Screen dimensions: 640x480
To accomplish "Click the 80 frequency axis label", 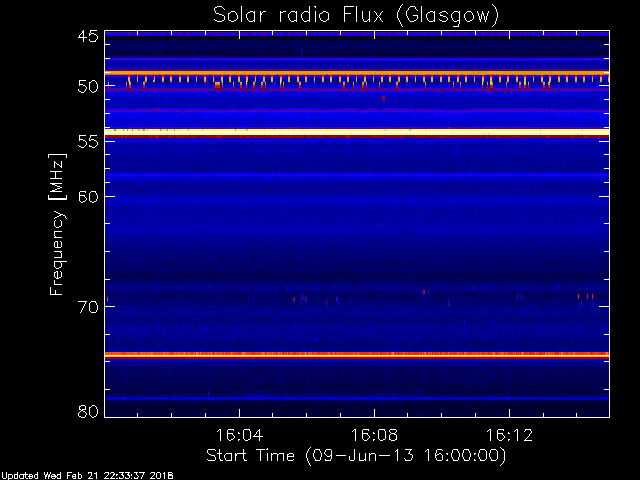I will 88,411.
